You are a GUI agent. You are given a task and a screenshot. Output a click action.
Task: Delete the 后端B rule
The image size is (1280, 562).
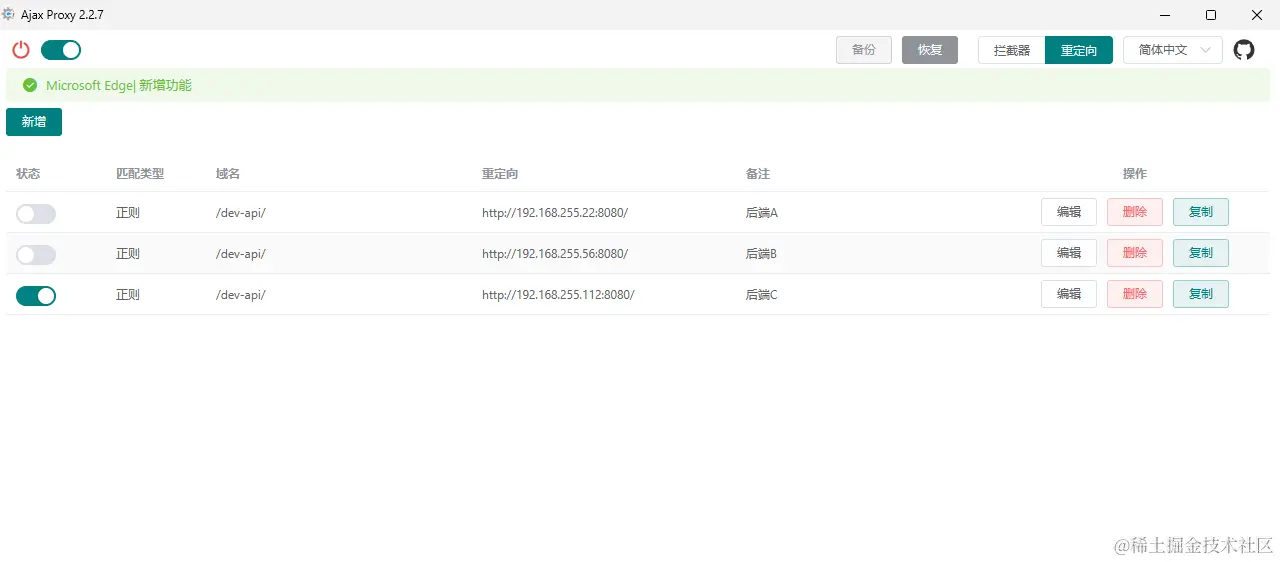1135,253
